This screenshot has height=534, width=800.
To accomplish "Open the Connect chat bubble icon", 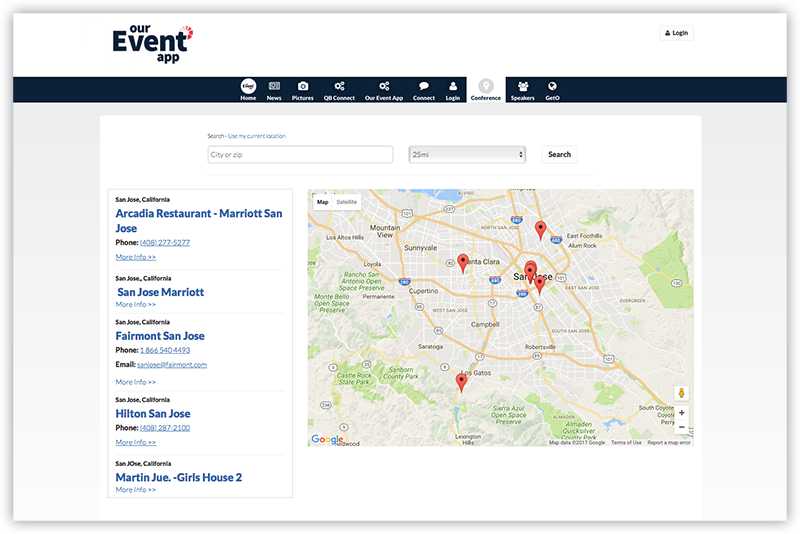I will pyautogui.click(x=423, y=90).
